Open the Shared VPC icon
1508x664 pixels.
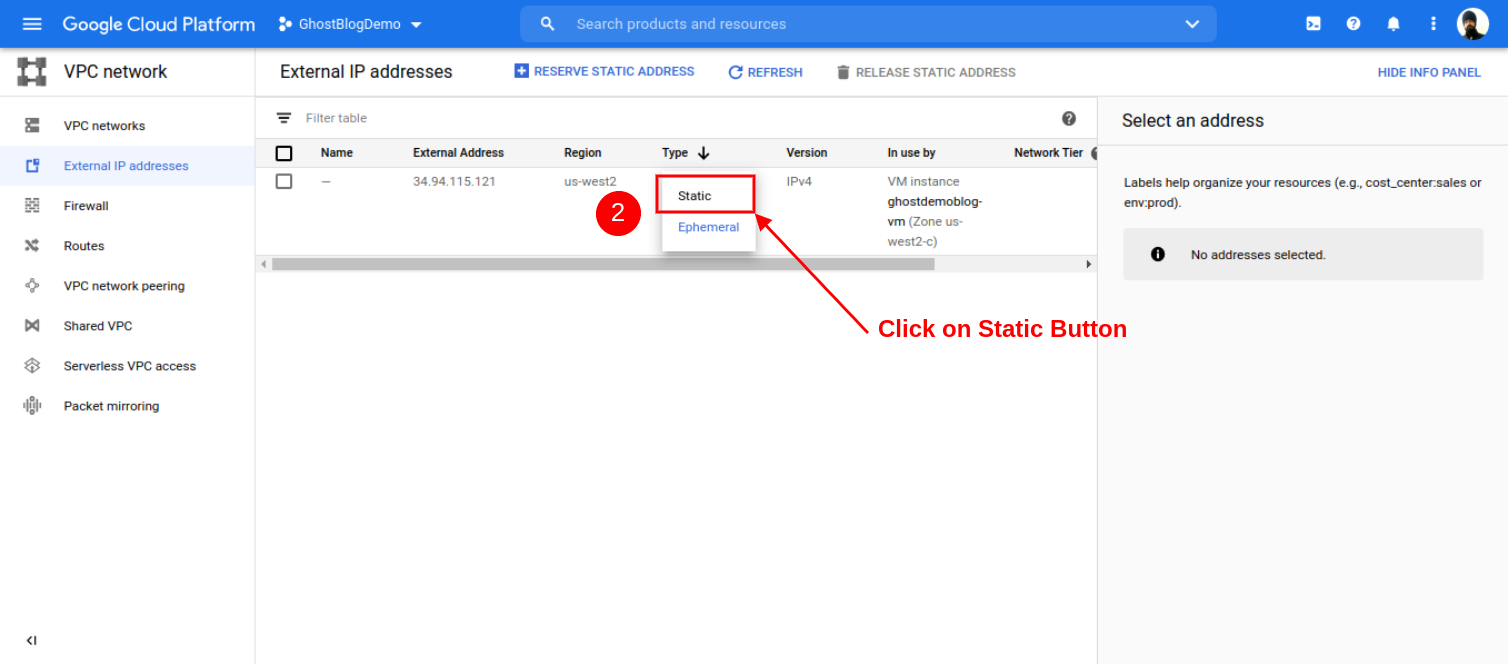coord(31,325)
